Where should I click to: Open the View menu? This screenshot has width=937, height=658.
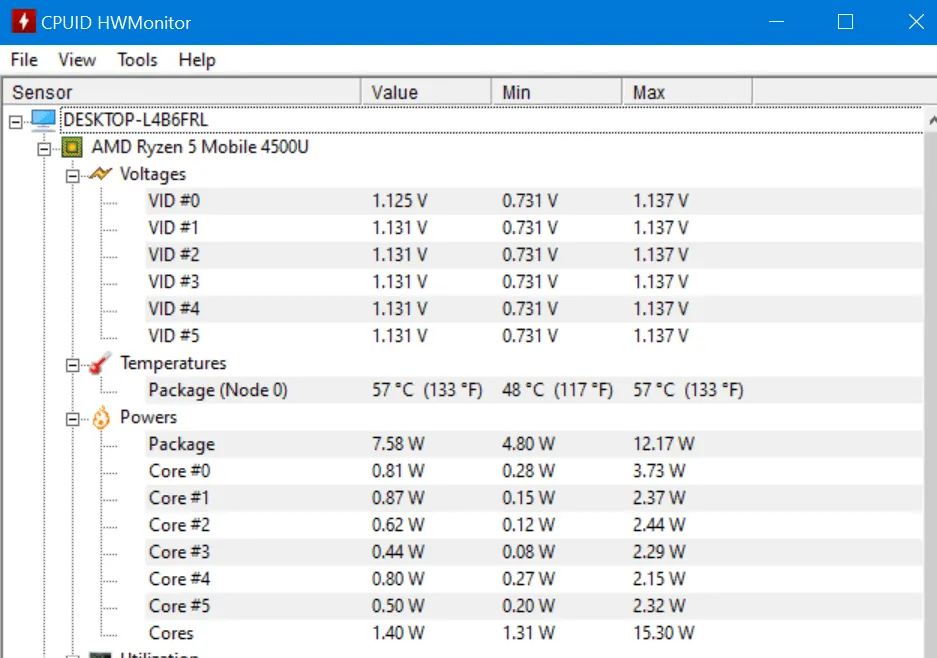pos(77,60)
